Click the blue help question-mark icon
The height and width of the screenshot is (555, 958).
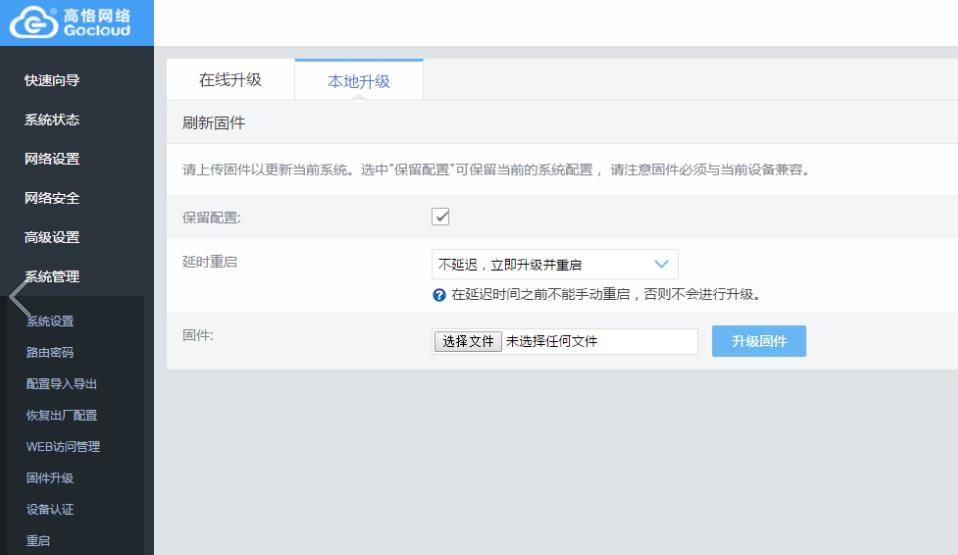tap(439, 295)
